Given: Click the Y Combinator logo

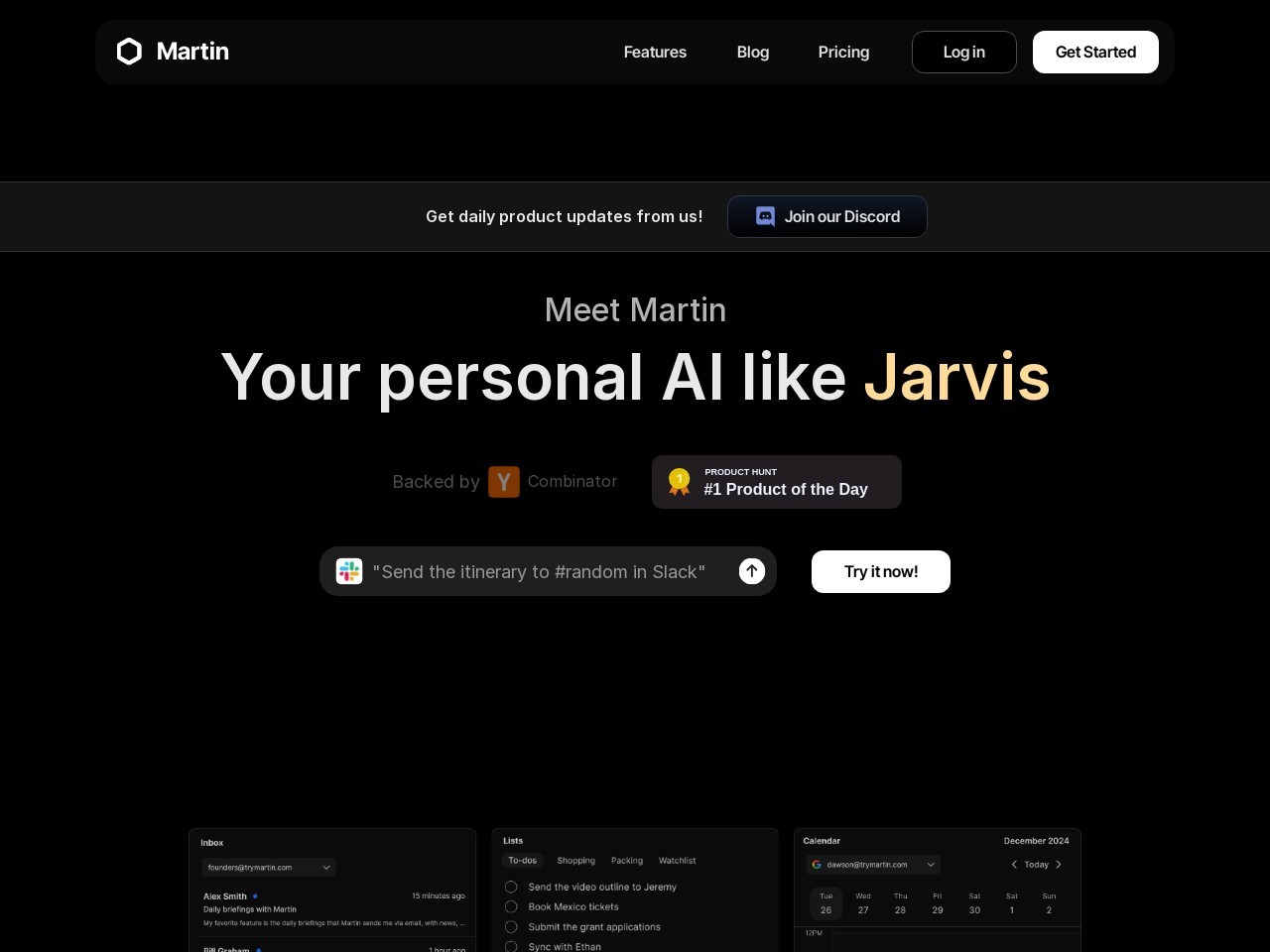Looking at the screenshot, I should click(x=504, y=482).
